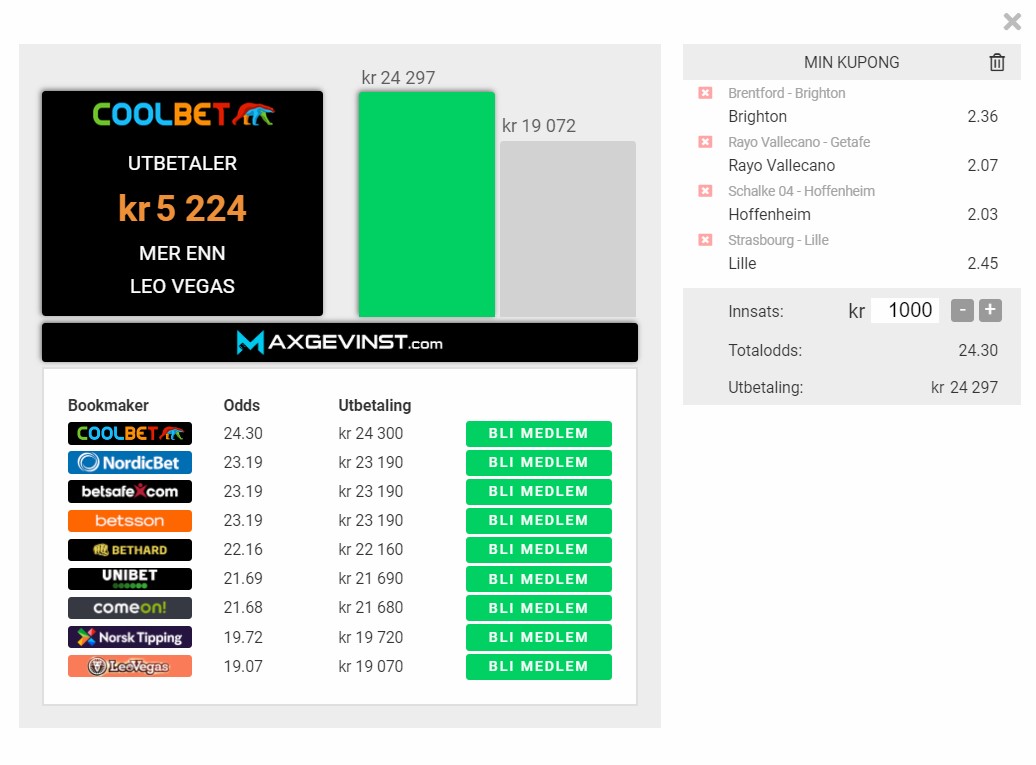The image size is (1036, 765).
Task: Click the Brentford - Brighton match label
Action: click(x=786, y=93)
